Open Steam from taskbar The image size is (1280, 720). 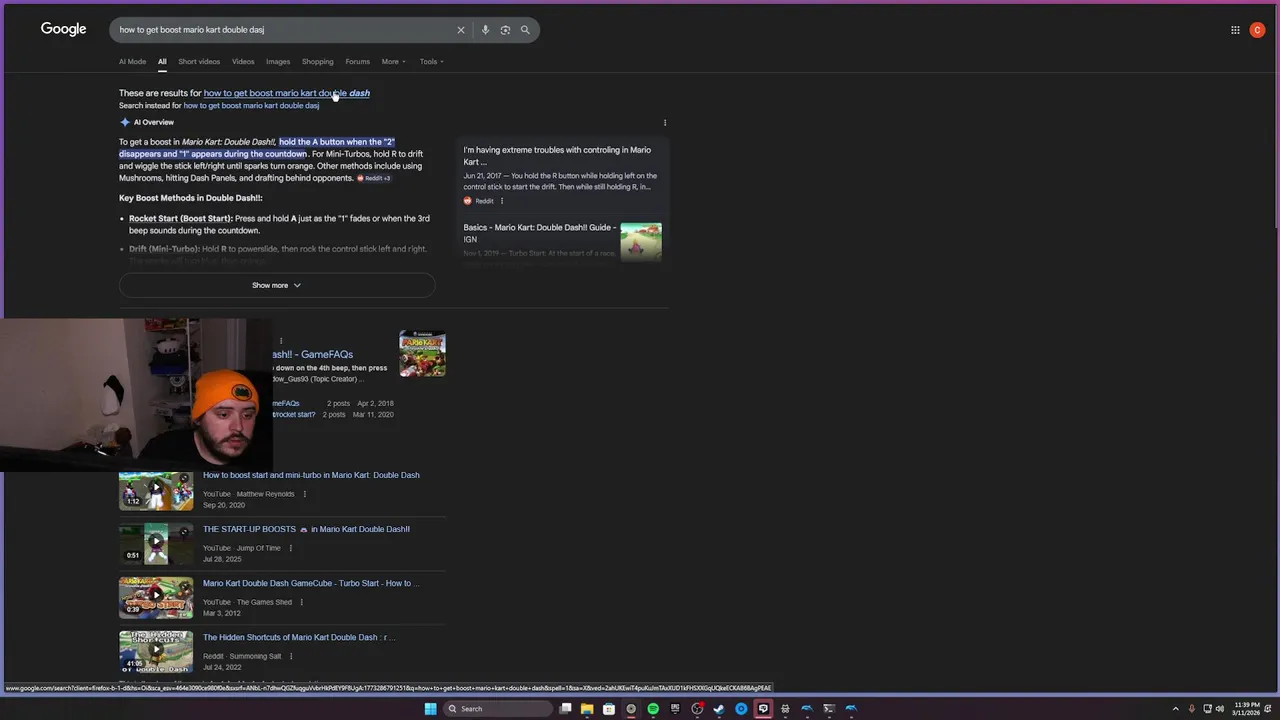719,709
